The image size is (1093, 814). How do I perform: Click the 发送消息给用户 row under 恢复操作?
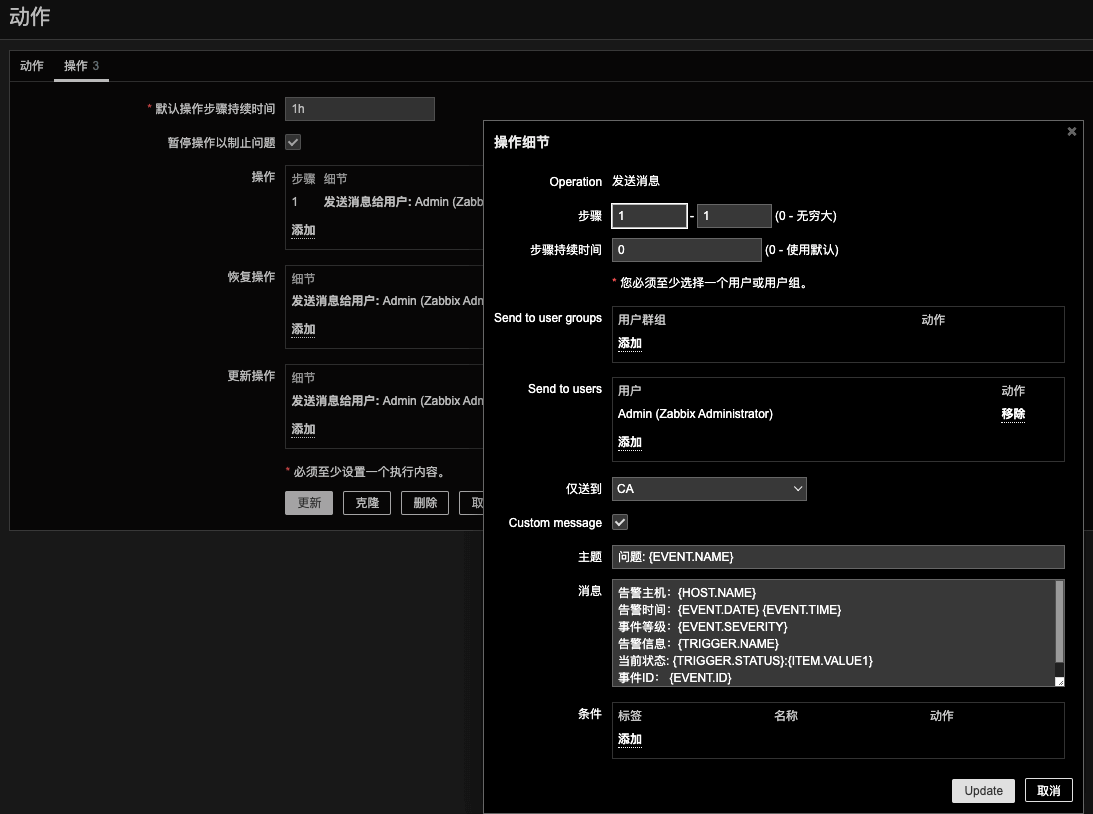click(x=387, y=300)
